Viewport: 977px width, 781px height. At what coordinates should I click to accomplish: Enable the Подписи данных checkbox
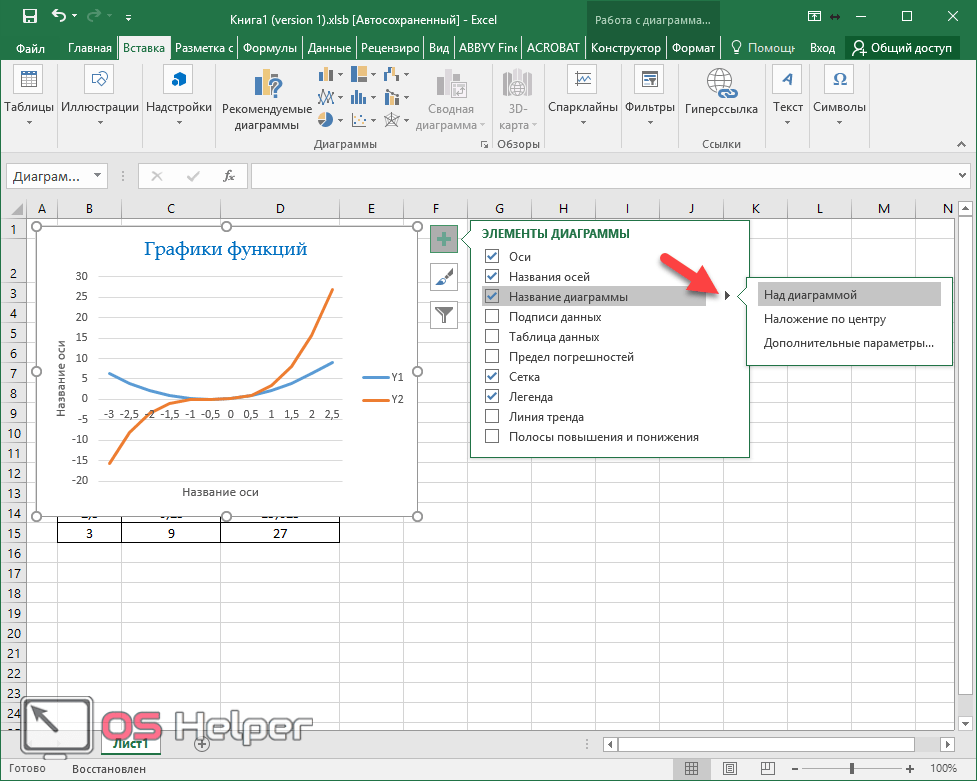[x=492, y=317]
